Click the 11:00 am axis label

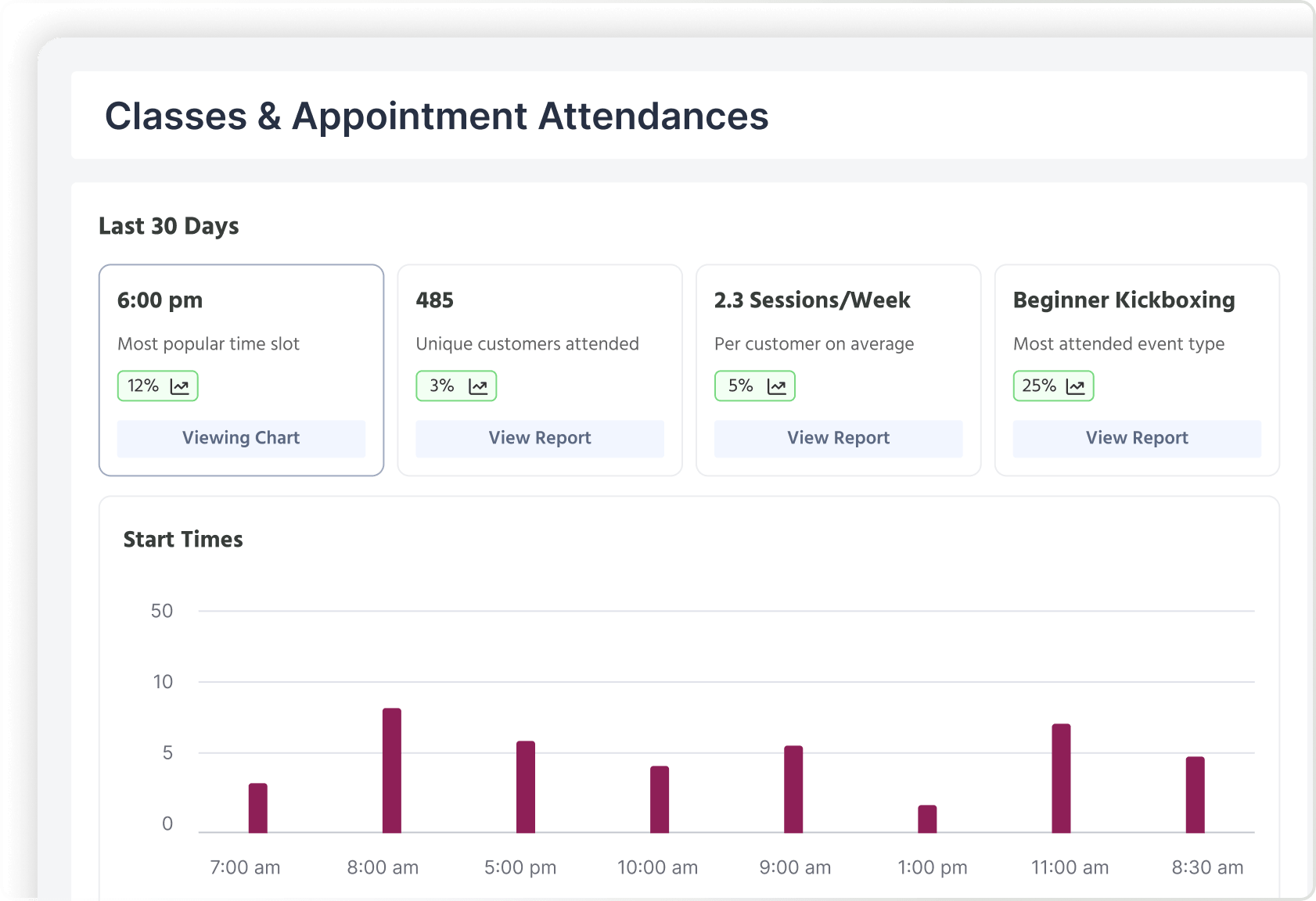point(1070,867)
